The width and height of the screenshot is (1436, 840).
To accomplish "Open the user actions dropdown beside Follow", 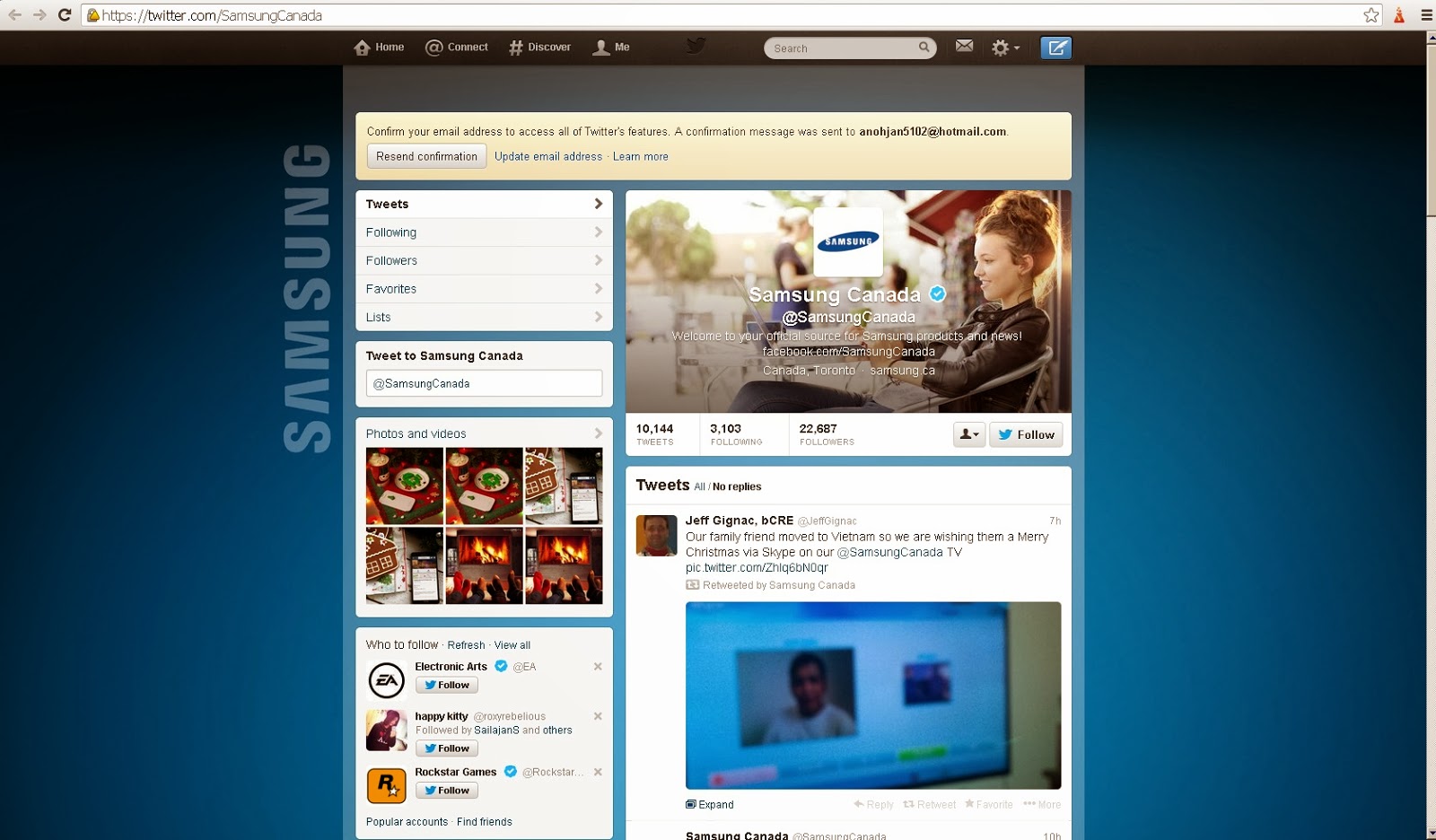I will 969,434.
